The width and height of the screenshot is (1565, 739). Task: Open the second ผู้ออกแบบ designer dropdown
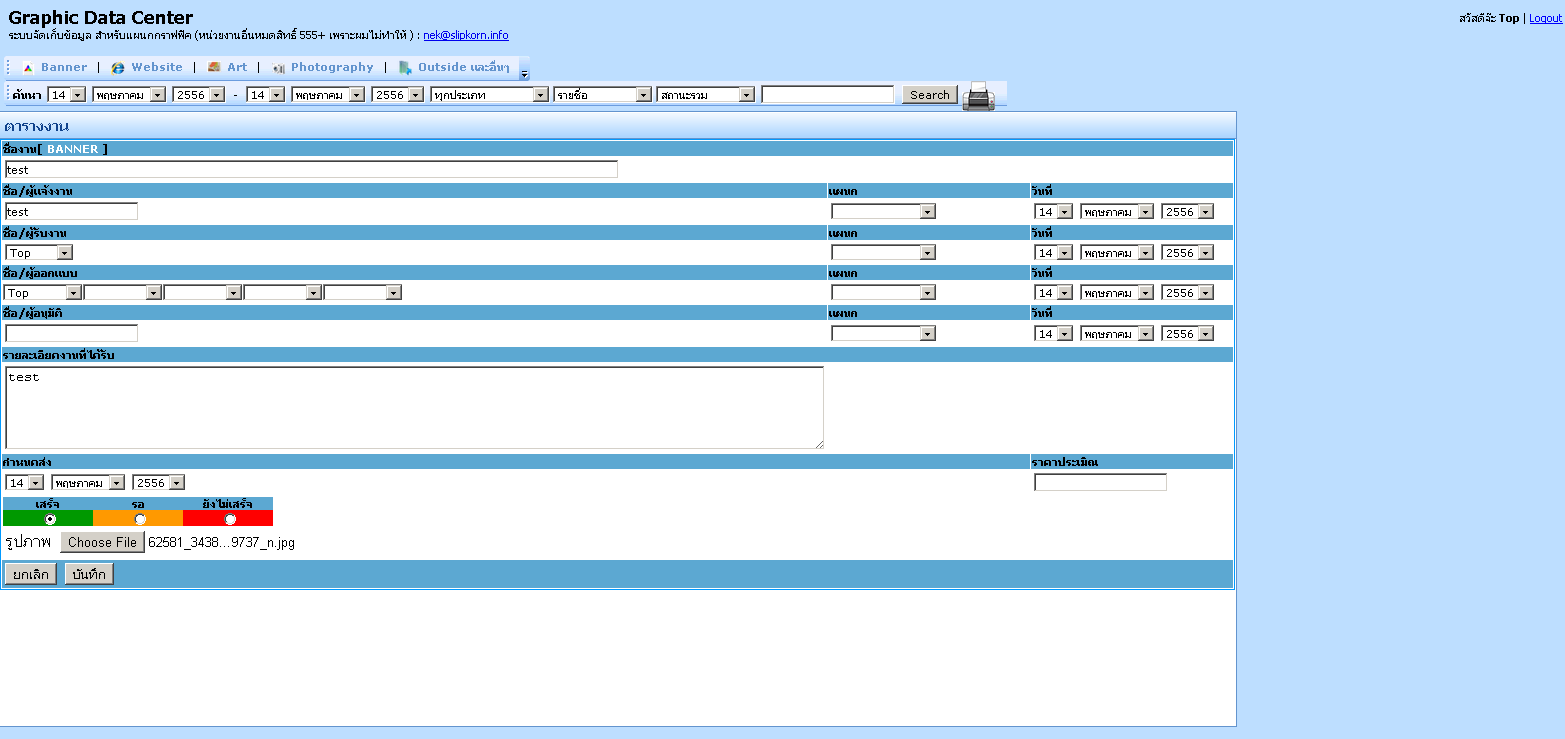click(123, 293)
